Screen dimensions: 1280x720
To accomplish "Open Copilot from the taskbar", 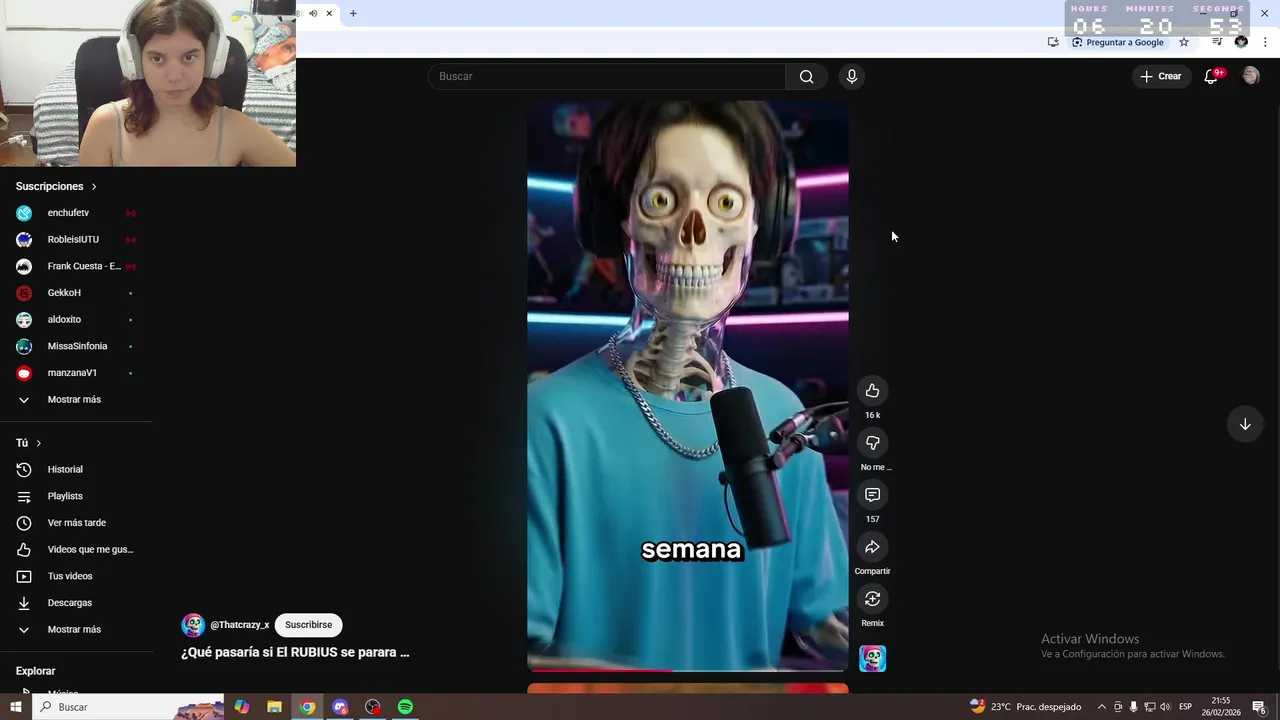I will tap(242, 707).
